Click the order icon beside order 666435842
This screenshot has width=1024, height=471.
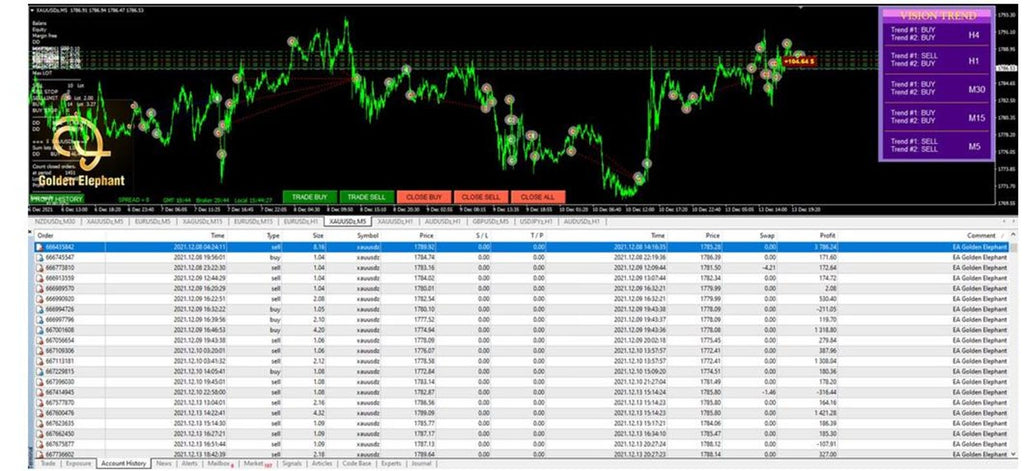[39, 246]
